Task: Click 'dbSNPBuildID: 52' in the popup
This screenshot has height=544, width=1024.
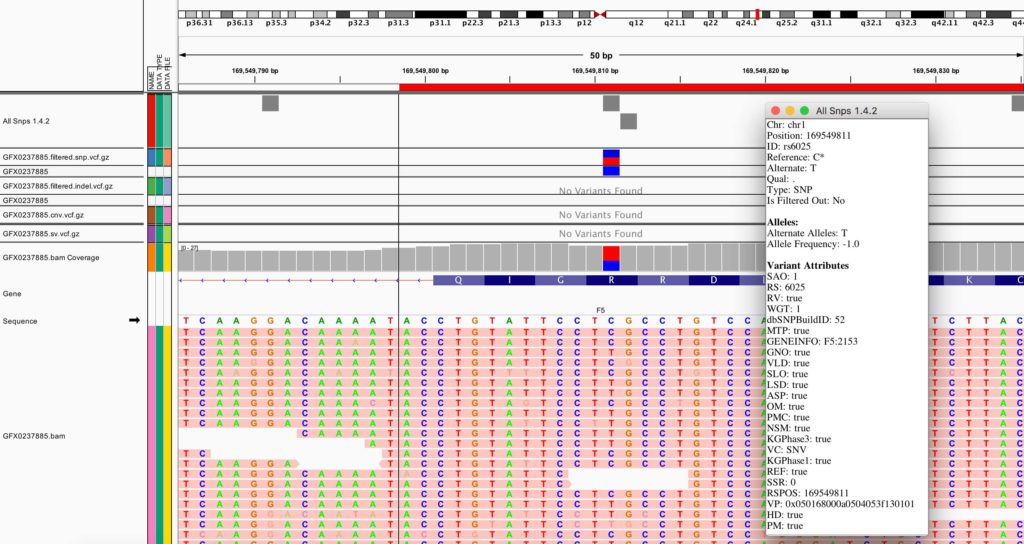Action: point(805,320)
